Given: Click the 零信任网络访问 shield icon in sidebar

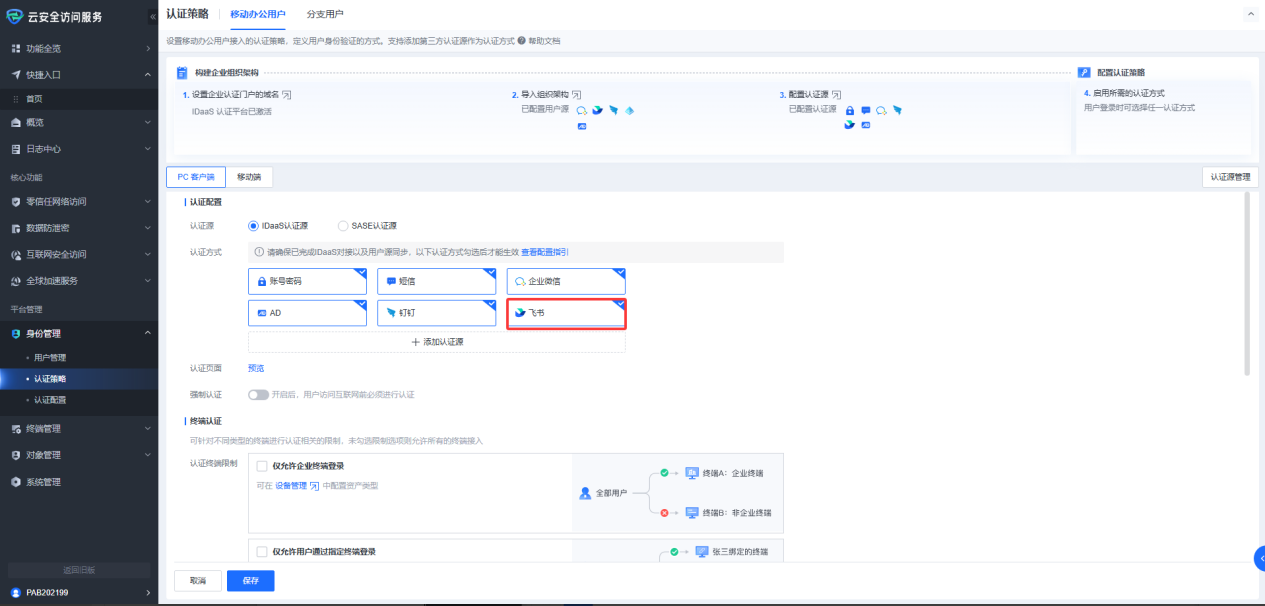Looking at the screenshot, I should pyautogui.click(x=16, y=202).
